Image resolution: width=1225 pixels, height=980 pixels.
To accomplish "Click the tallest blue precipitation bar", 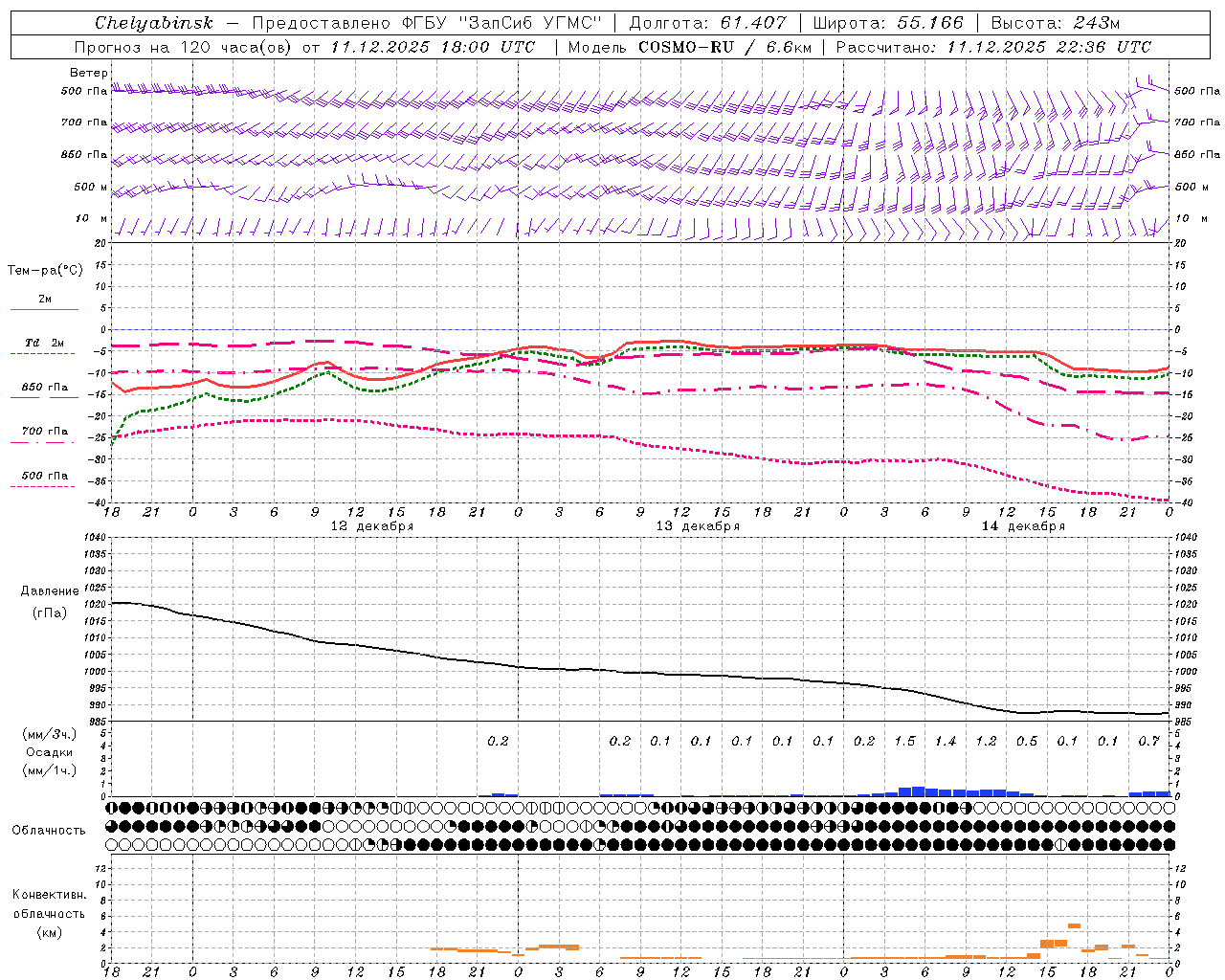I will pos(919,791).
